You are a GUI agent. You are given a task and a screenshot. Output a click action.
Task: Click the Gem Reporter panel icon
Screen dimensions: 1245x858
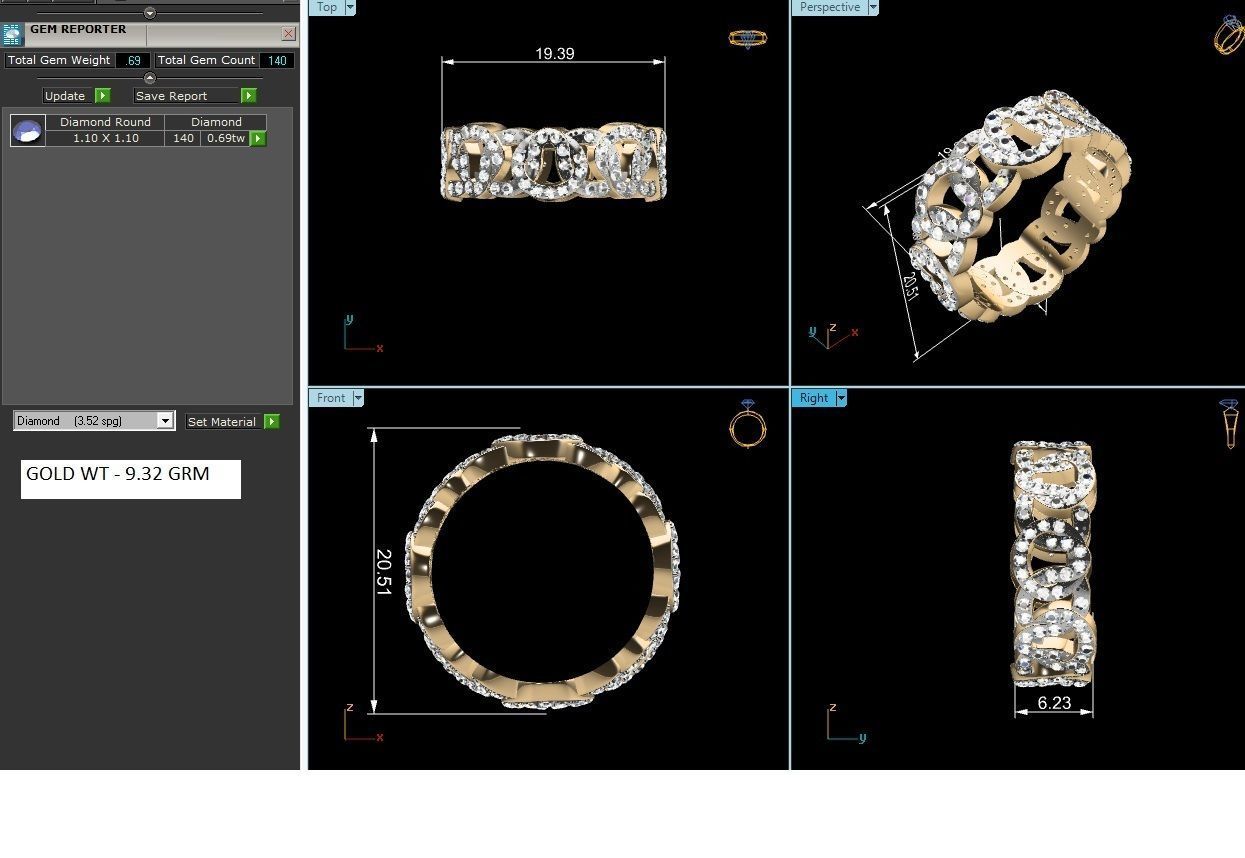point(12,34)
